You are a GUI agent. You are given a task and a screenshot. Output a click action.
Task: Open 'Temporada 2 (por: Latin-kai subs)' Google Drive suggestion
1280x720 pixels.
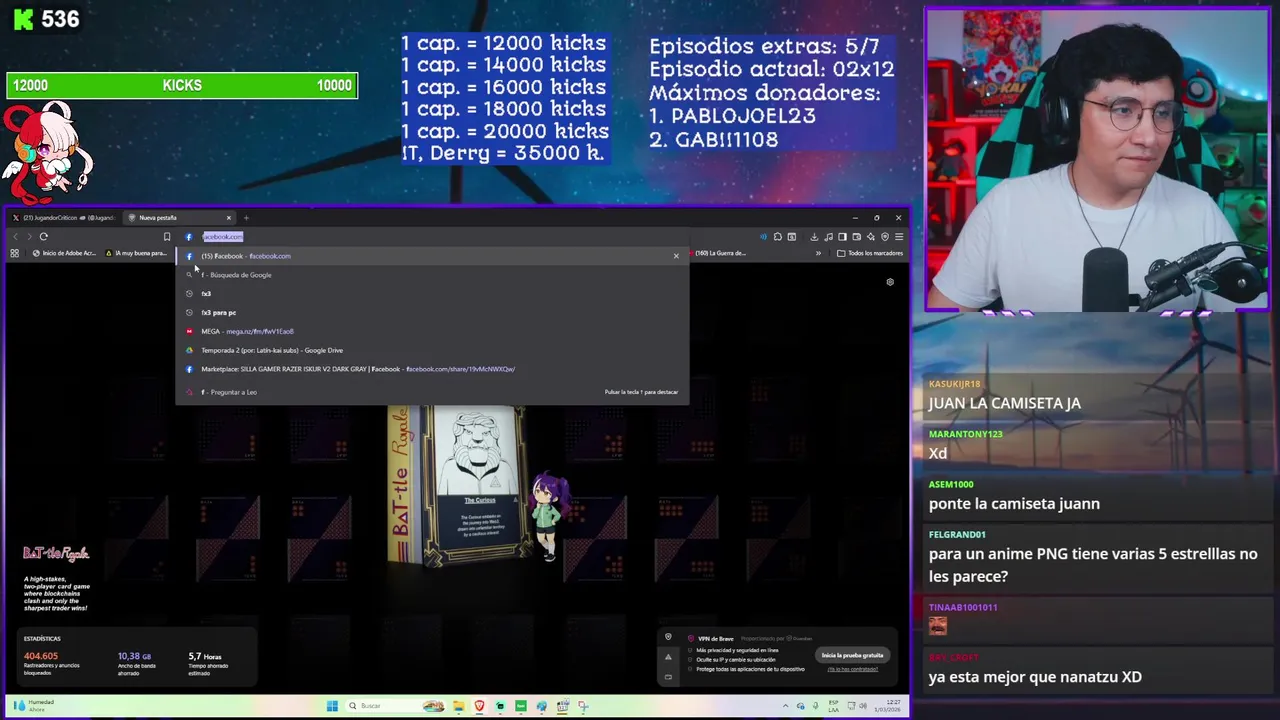(432, 351)
